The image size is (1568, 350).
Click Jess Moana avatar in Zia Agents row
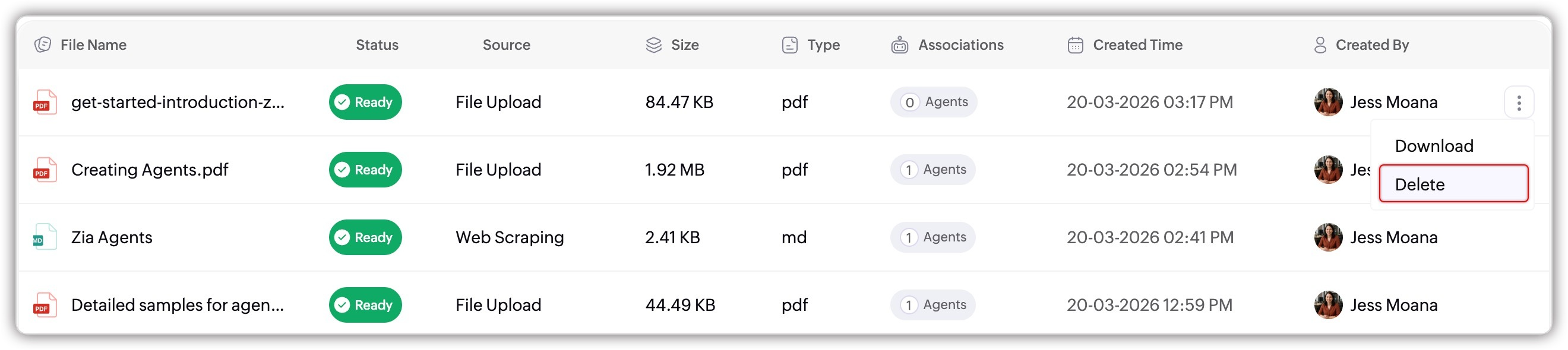click(1327, 237)
